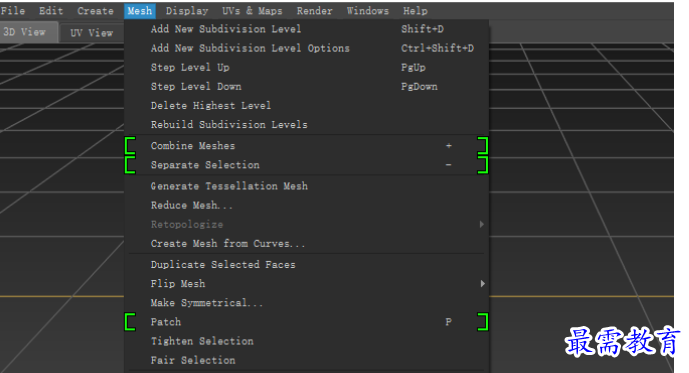Select Step Level Down
Screen dimensions: 689x373
(307, 87)
